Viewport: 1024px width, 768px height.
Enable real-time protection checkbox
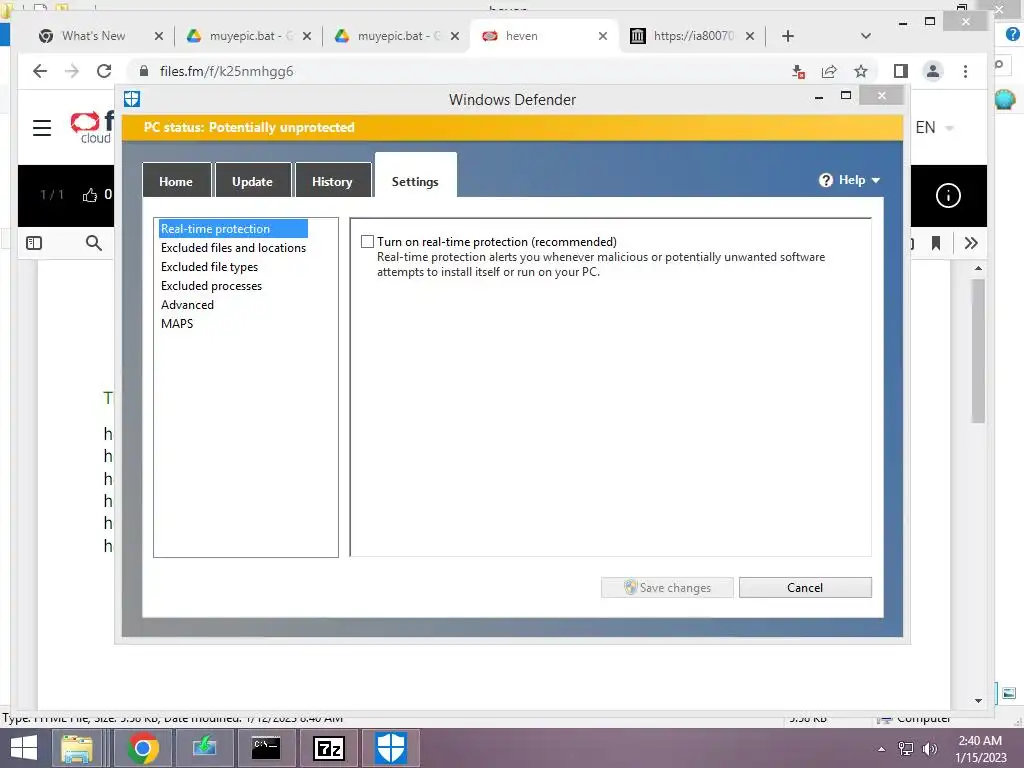coord(368,242)
